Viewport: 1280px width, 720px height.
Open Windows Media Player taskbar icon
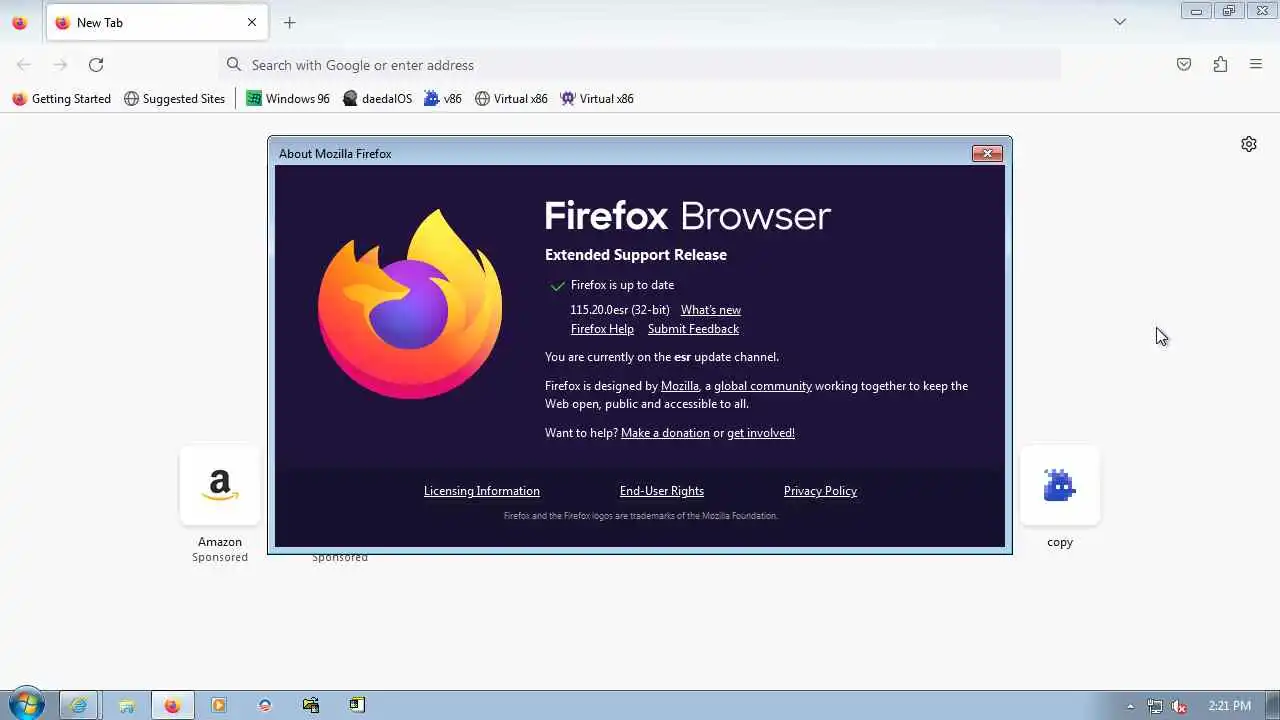[x=219, y=705]
